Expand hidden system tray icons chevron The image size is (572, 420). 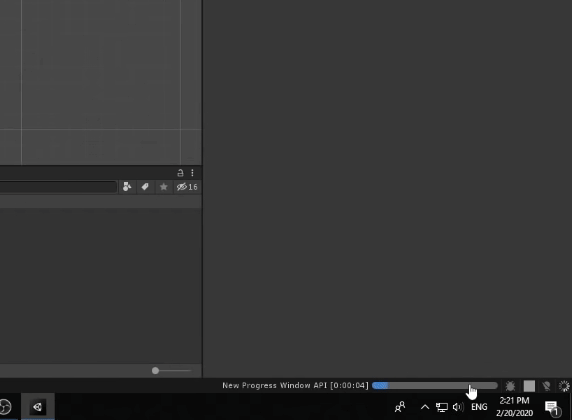[425, 407]
